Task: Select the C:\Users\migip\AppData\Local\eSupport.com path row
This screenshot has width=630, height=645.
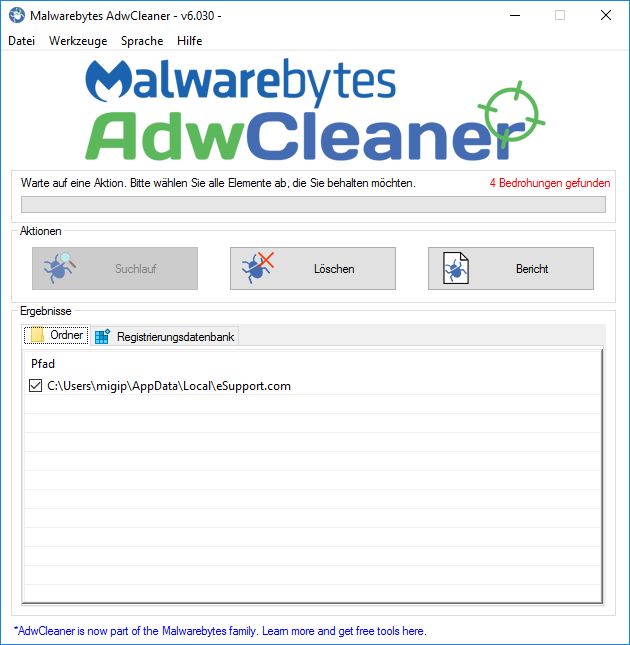Action: pyautogui.click(x=313, y=386)
